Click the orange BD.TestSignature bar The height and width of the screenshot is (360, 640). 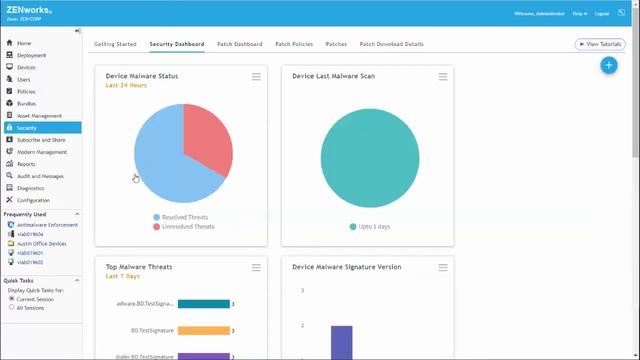pos(204,331)
